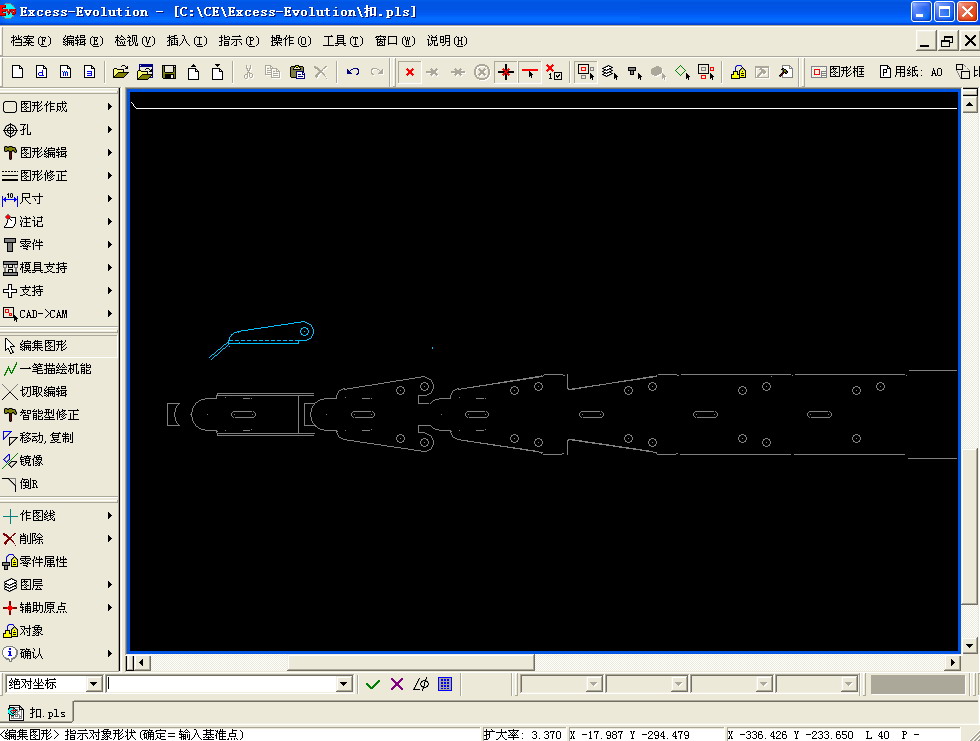980x741 pixels.
Task: Open the 插入(I) menu
Action: click(187, 41)
